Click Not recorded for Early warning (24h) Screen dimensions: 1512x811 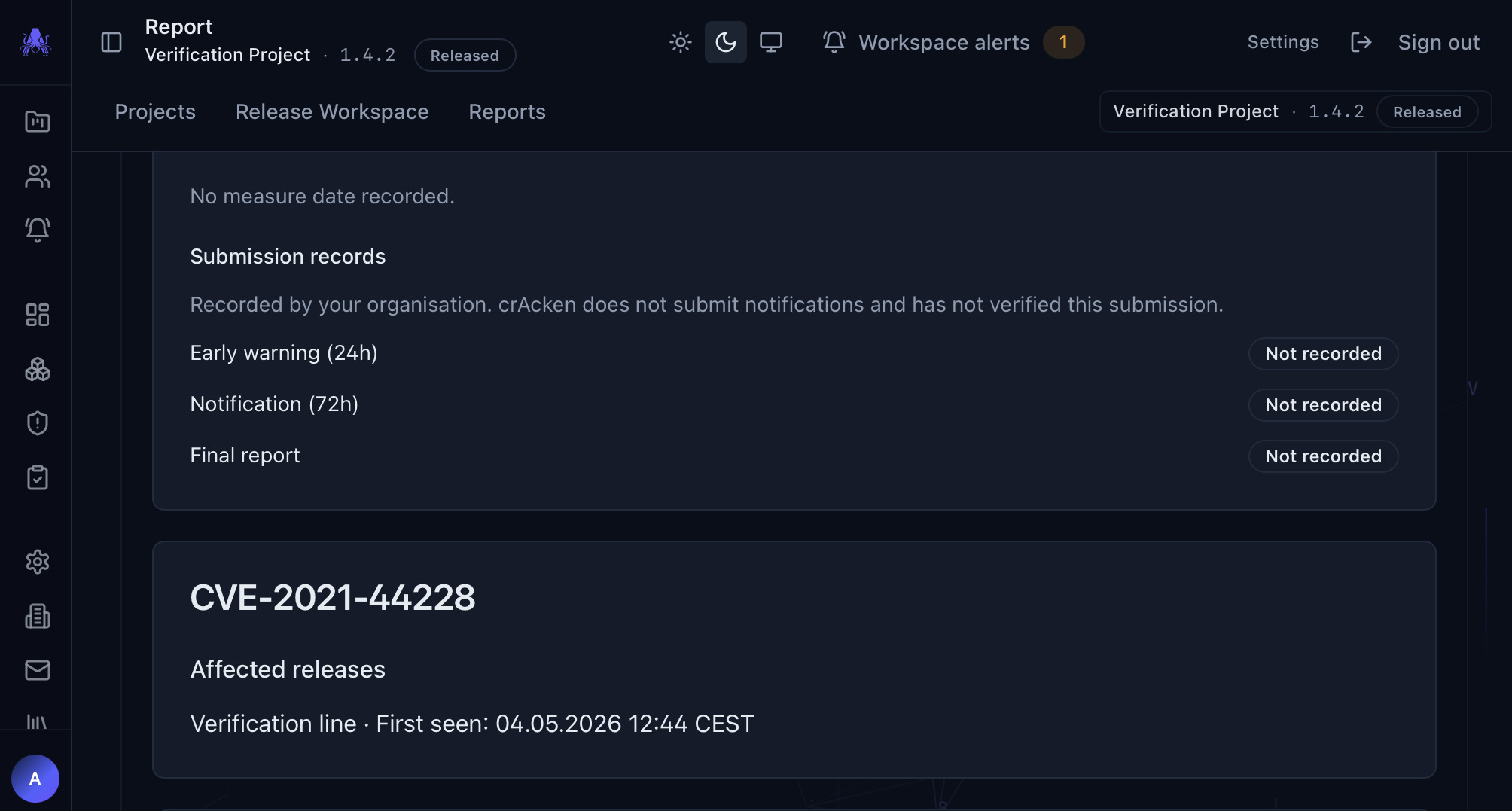pyautogui.click(x=1323, y=354)
